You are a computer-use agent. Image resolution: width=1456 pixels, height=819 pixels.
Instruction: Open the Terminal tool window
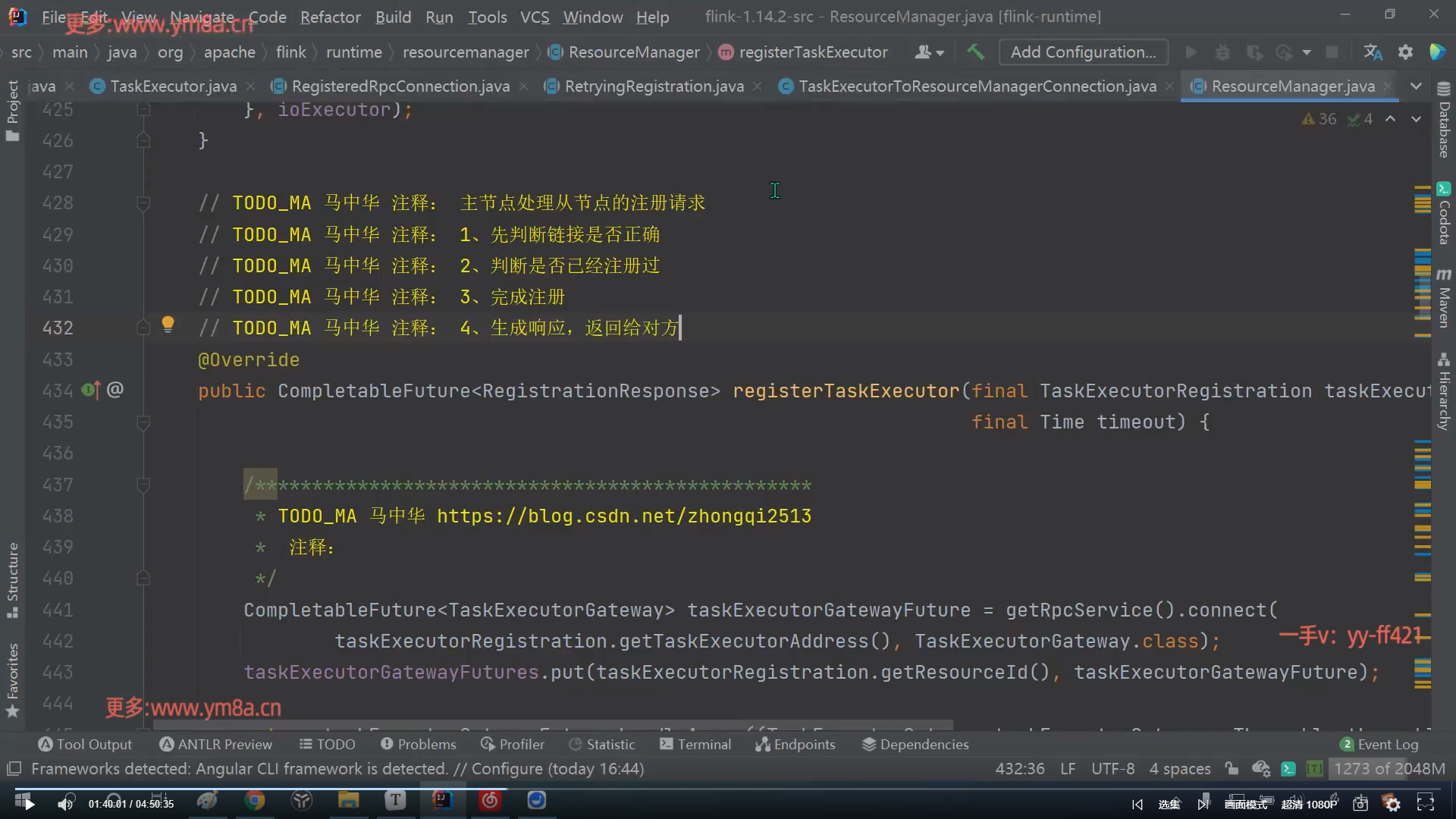pyautogui.click(x=695, y=744)
